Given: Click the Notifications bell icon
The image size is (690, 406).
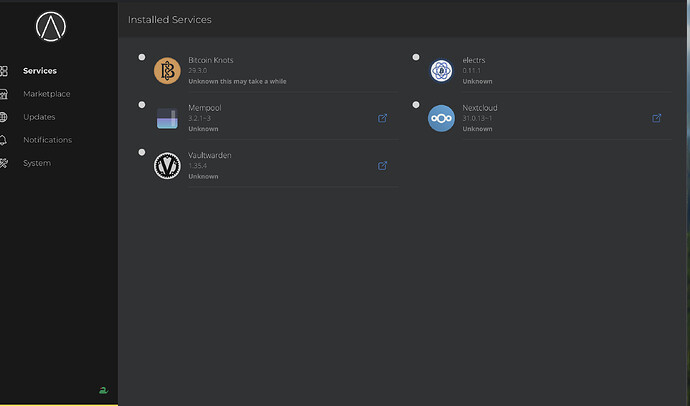Looking at the screenshot, I should pos(3,140).
